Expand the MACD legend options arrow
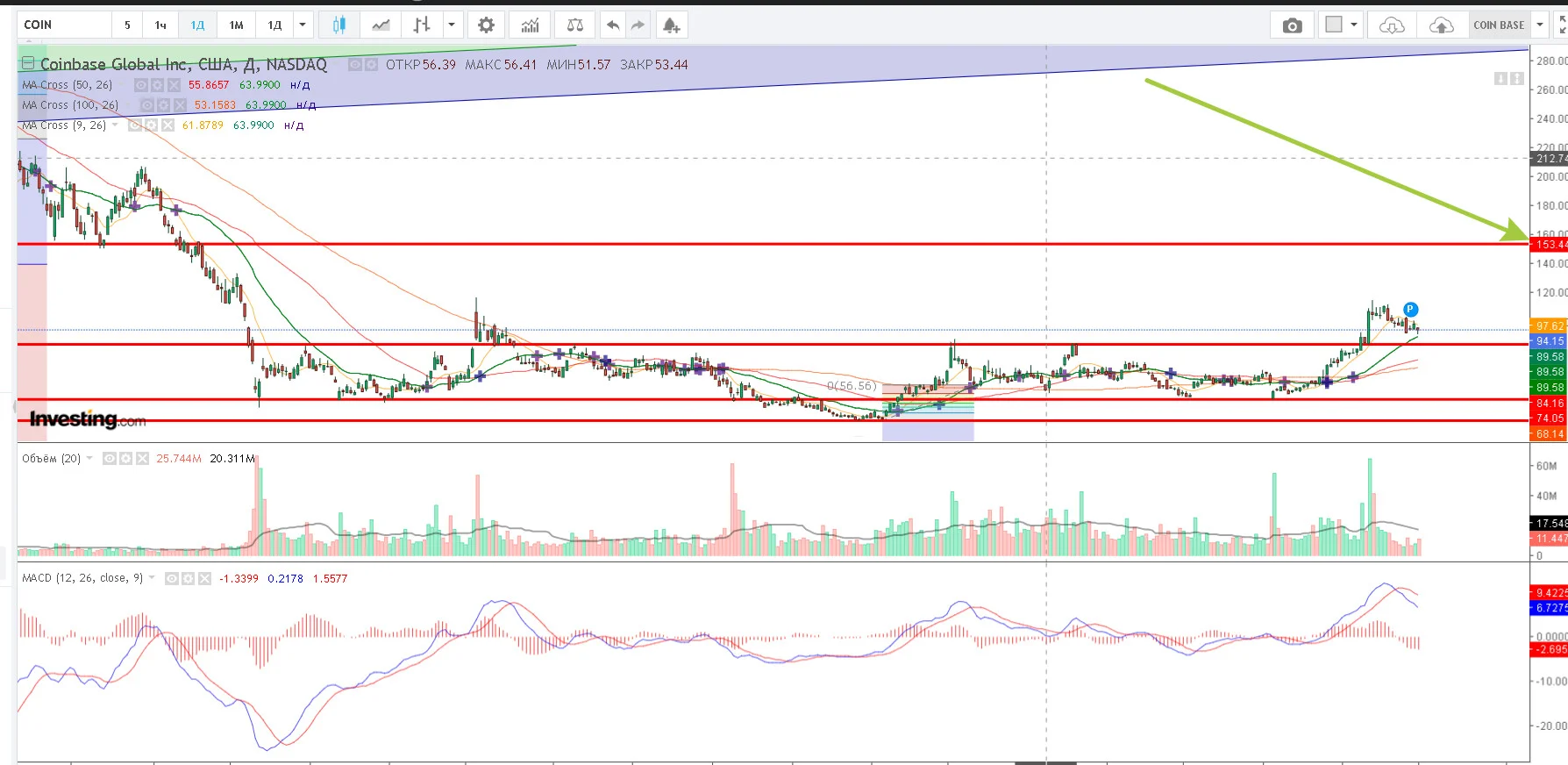 [x=153, y=578]
